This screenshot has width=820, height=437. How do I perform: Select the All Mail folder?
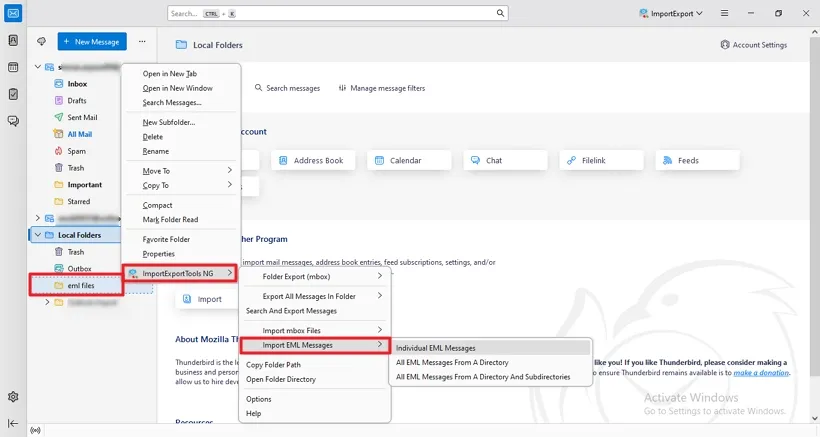click(x=79, y=134)
